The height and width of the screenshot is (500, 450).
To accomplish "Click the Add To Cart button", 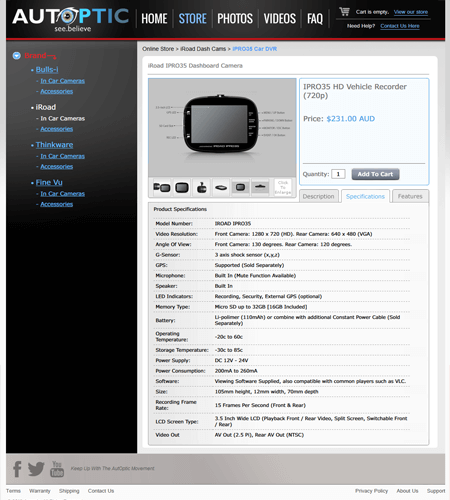I will (x=375, y=174).
